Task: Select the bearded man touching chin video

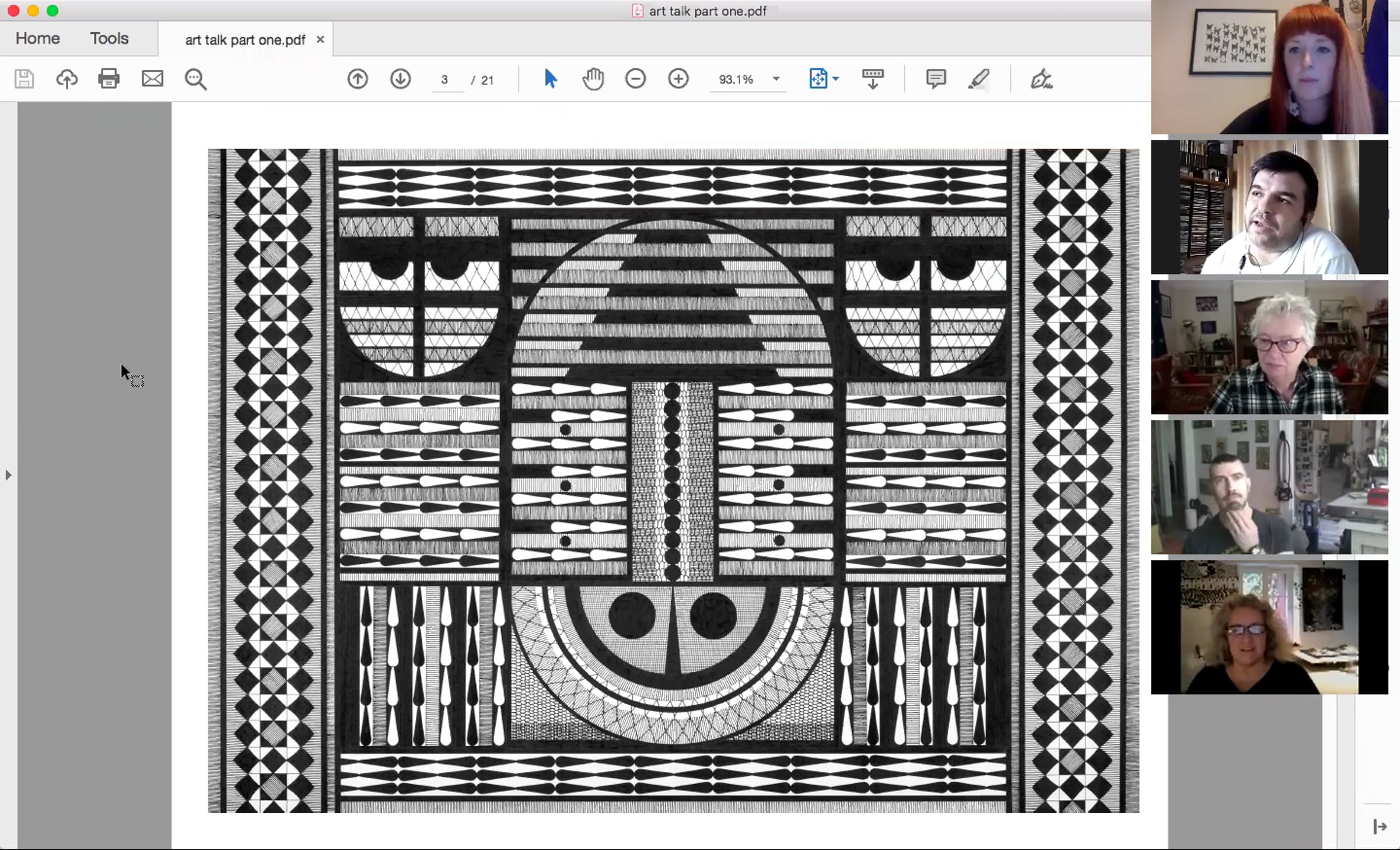Action: click(1269, 487)
